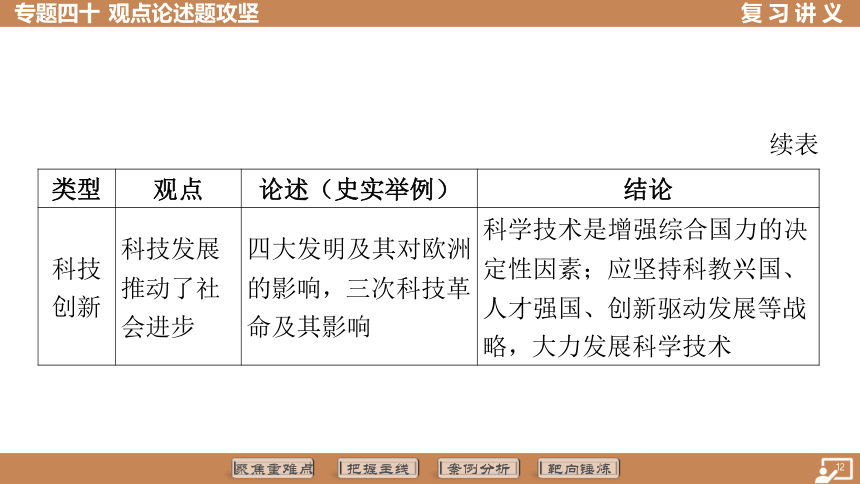Go to the 案例分析 section
860x484 pixels.
pos(478,469)
